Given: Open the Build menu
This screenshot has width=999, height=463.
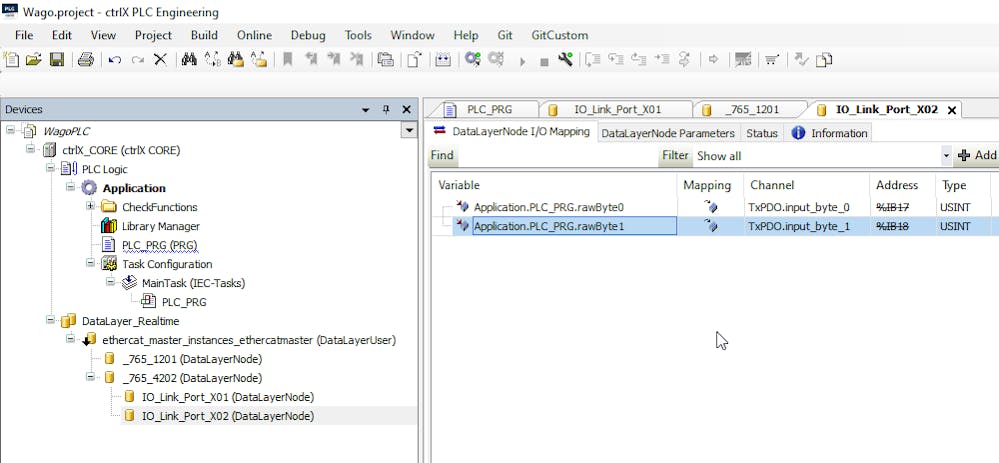Looking at the screenshot, I should tap(204, 35).
